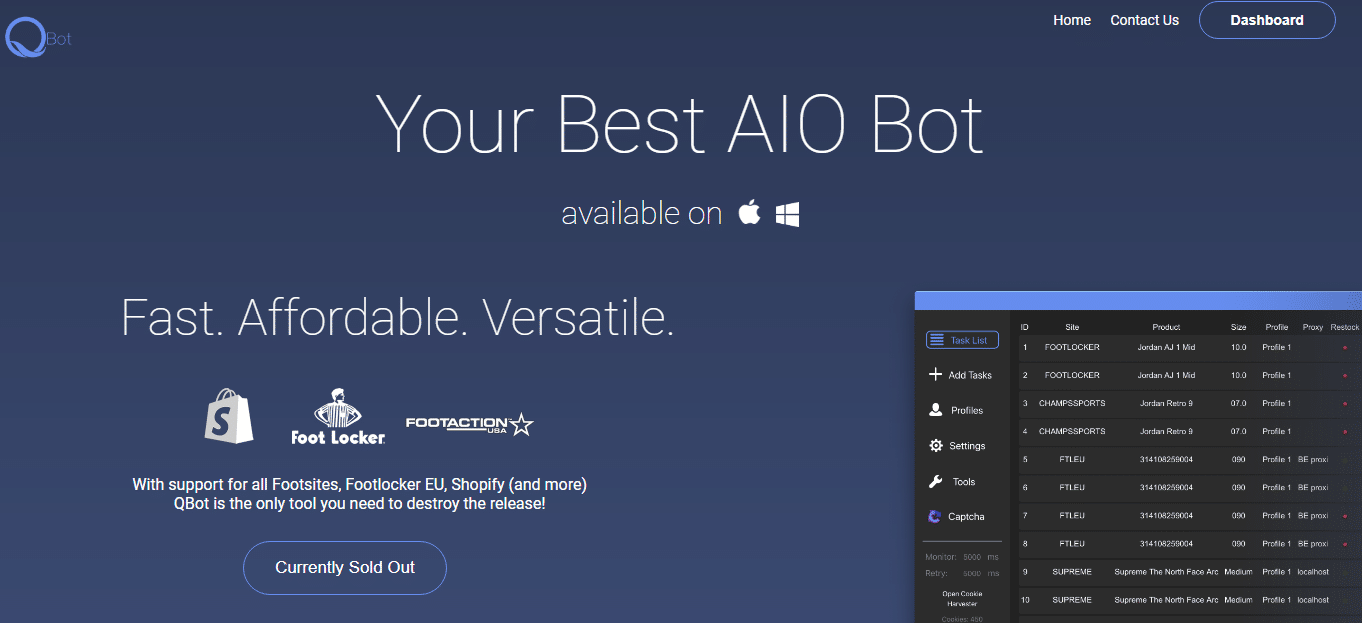Click the gear icon beside Settings
Image resolution: width=1362 pixels, height=623 pixels.
[936, 446]
